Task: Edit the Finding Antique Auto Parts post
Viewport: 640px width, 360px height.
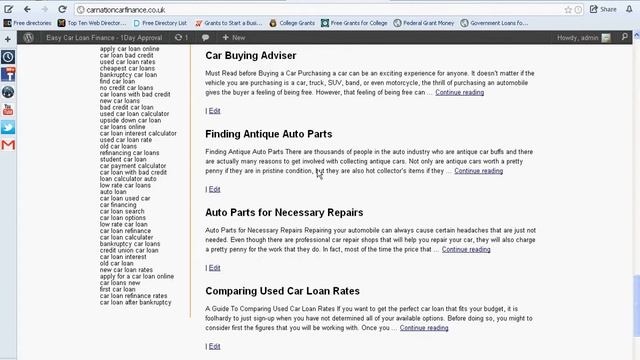Action: tap(214, 189)
